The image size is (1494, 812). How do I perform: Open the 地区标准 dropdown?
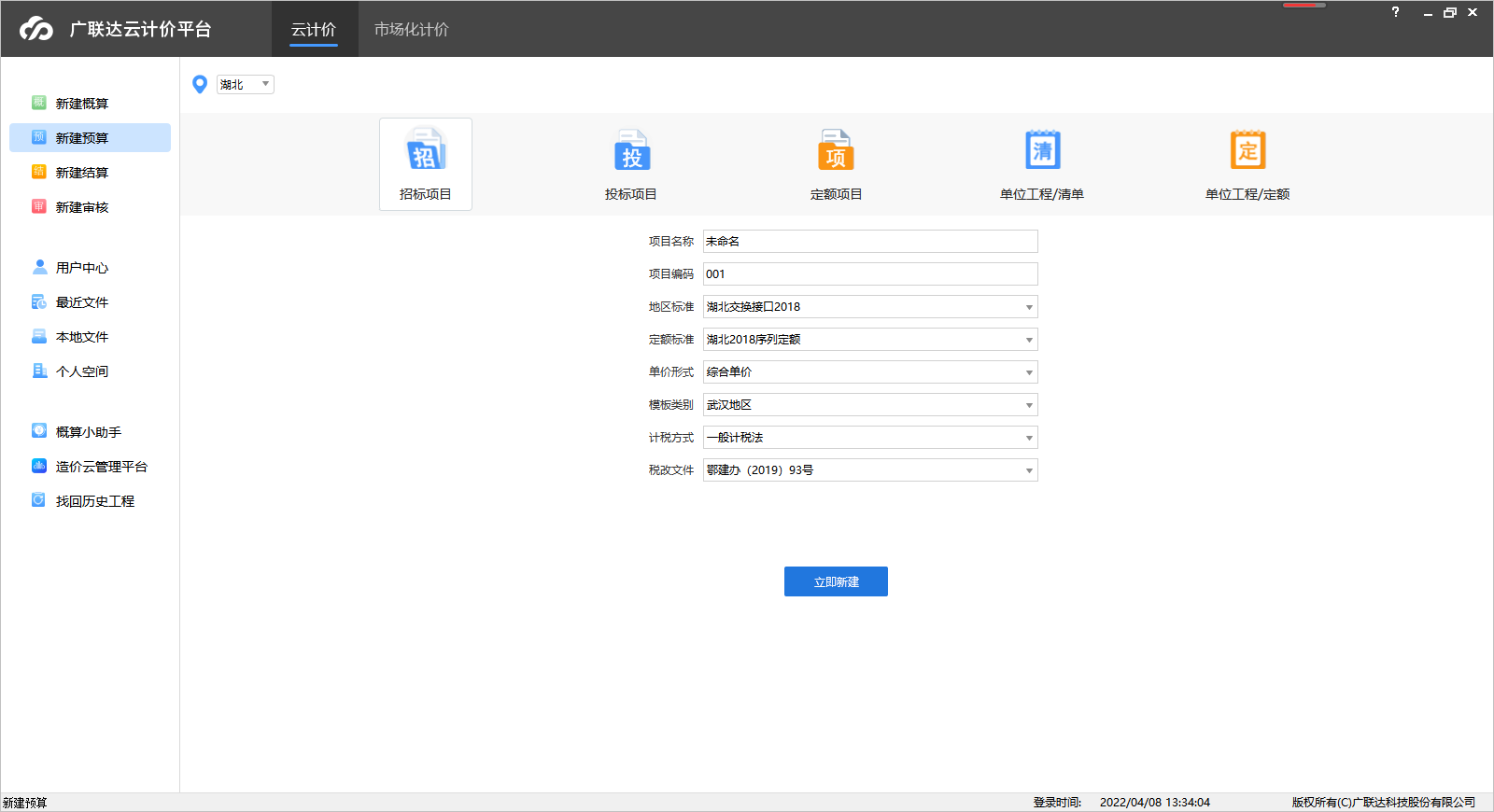[x=870, y=307]
